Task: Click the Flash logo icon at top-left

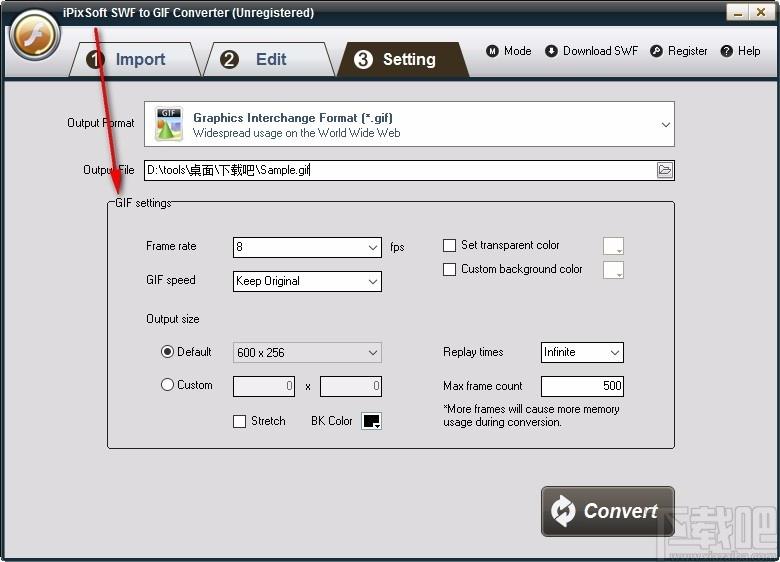Action: (35, 37)
